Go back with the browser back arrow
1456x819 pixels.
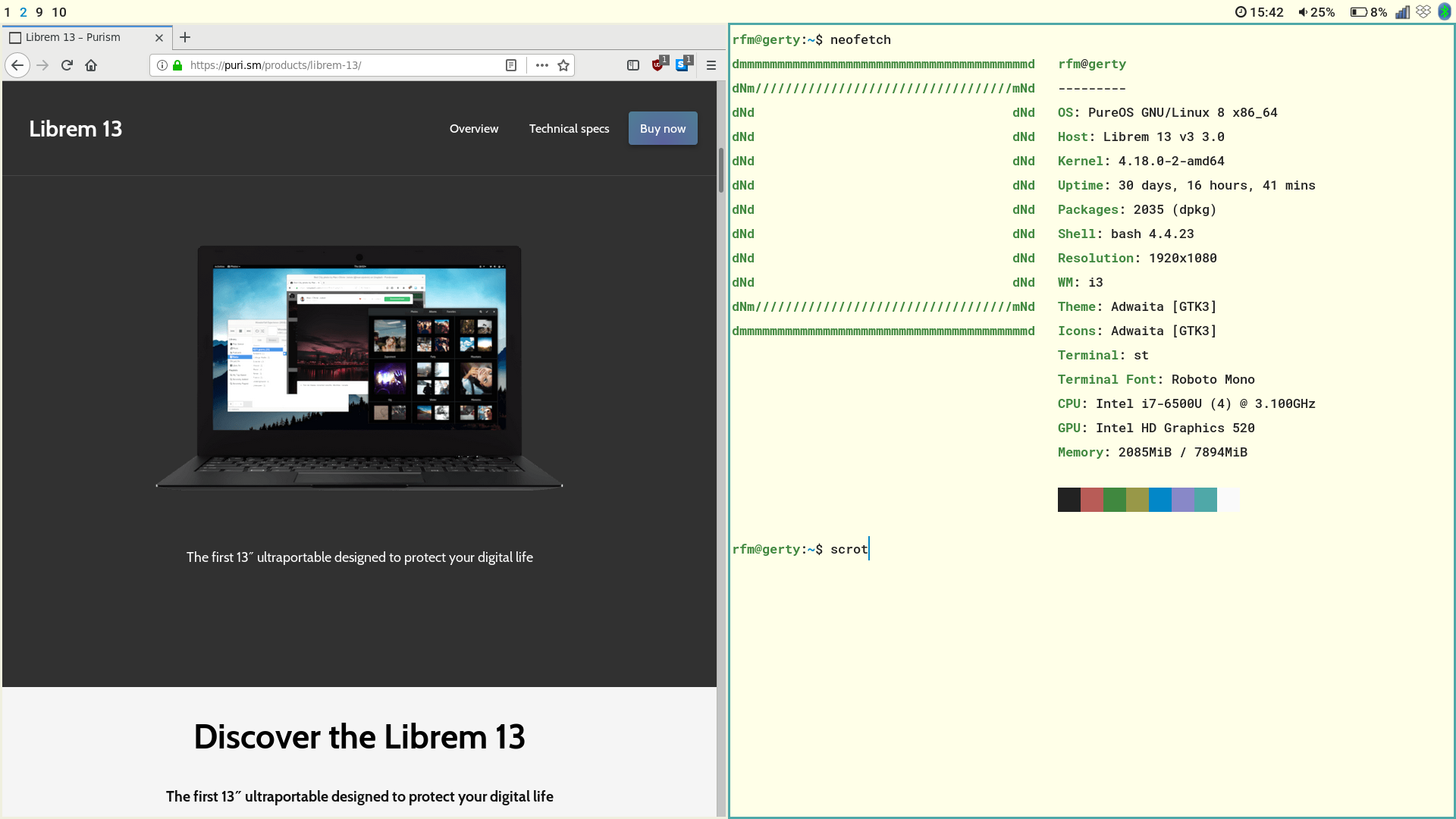pos(17,65)
